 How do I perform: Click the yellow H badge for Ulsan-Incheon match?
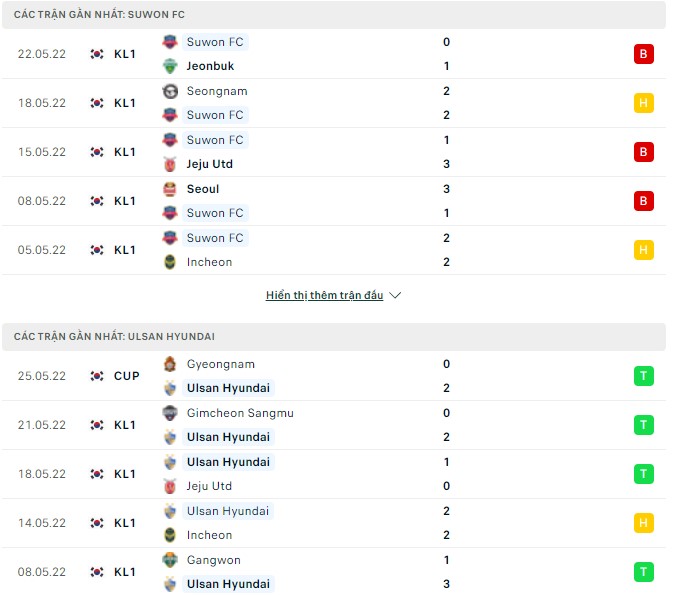(643, 523)
